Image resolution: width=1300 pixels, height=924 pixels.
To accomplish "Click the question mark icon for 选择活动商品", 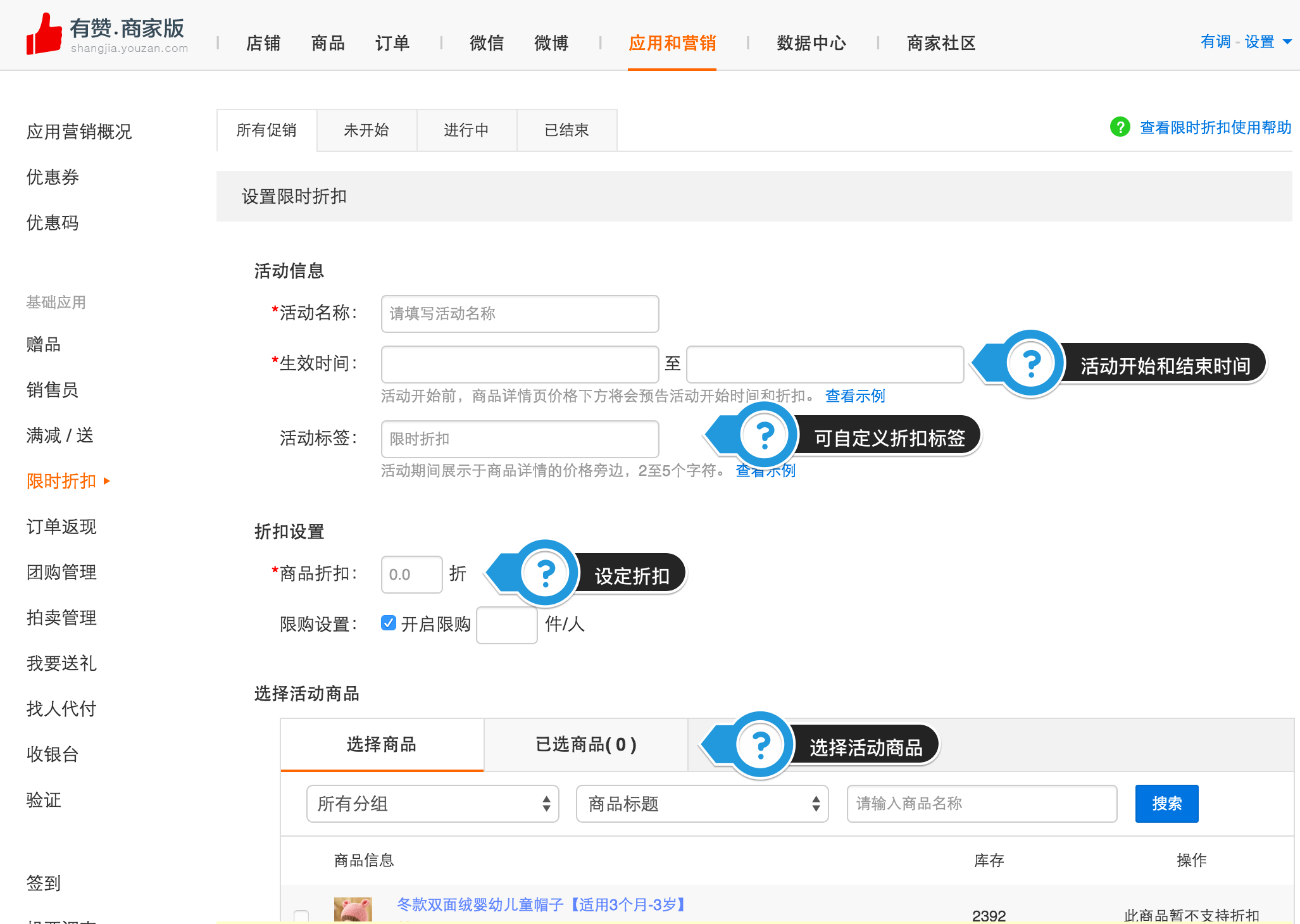I will [761, 744].
